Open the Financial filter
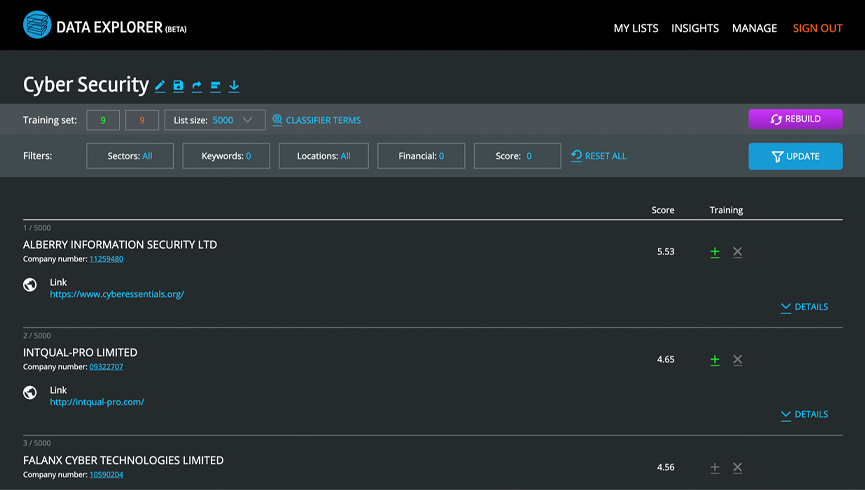Image resolution: width=865 pixels, height=490 pixels. (x=421, y=156)
